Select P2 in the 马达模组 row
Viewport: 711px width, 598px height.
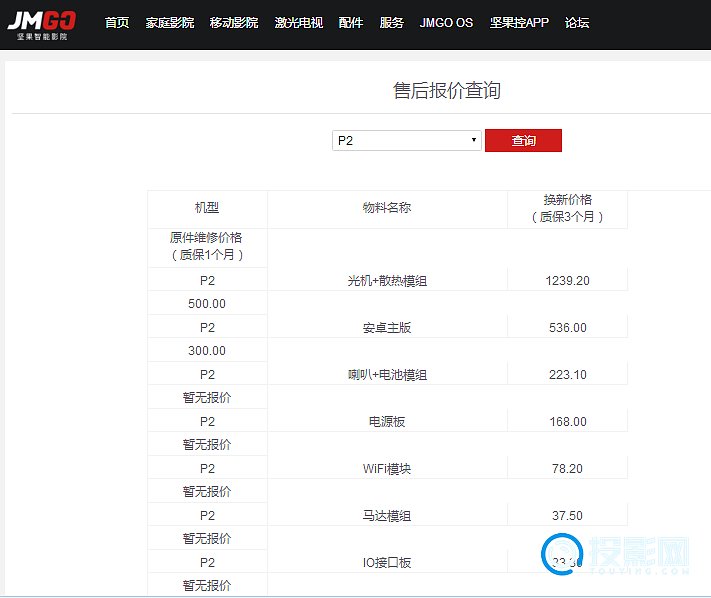[207, 515]
